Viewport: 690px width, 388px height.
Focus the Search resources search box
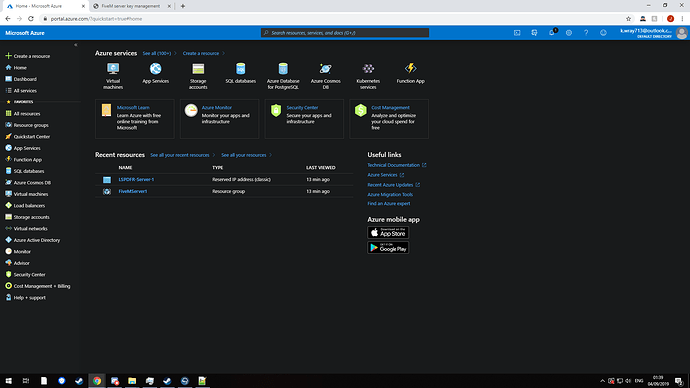click(x=345, y=33)
